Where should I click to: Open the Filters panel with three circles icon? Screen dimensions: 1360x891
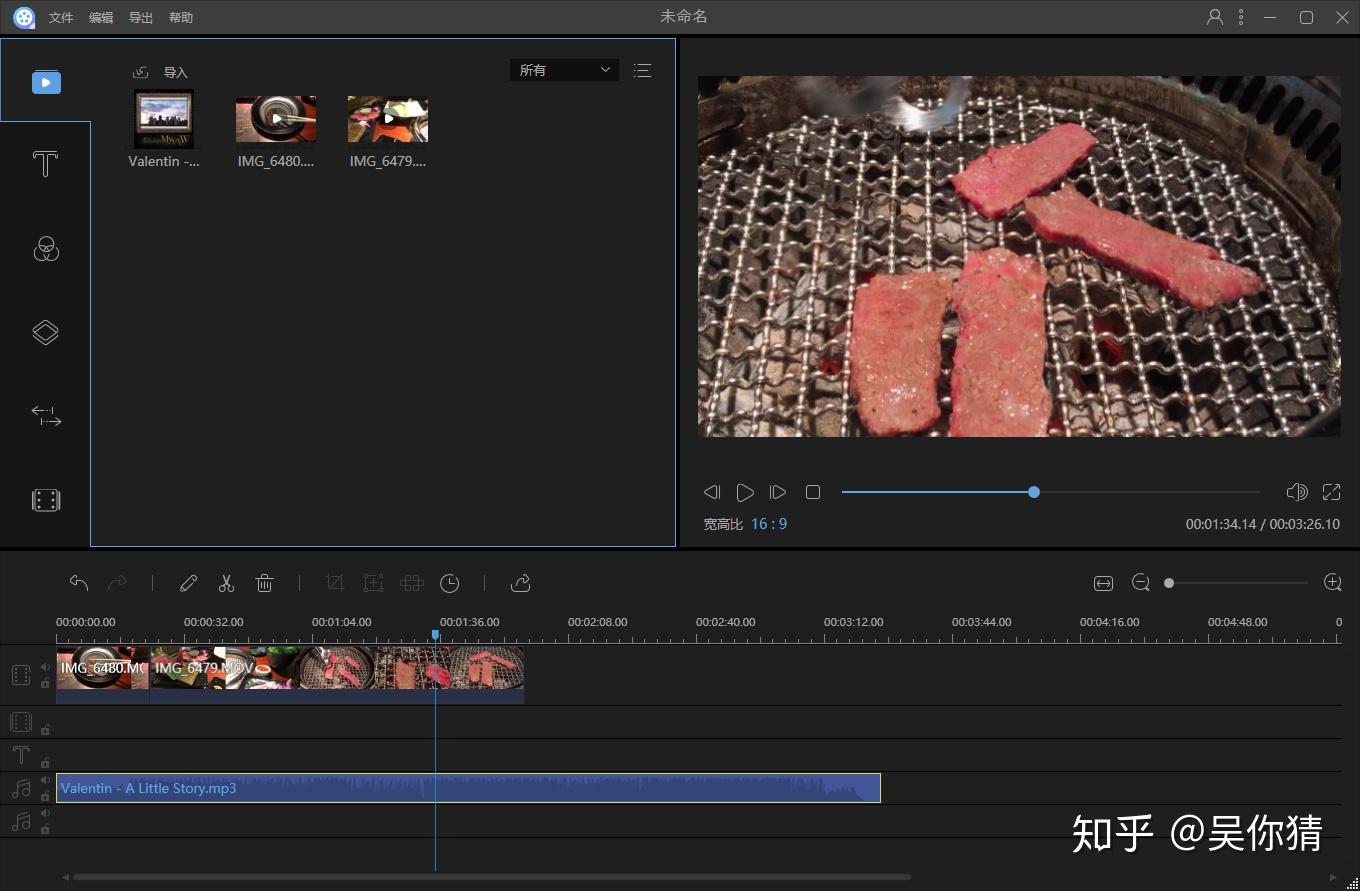pyautogui.click(x=46, y=248)
